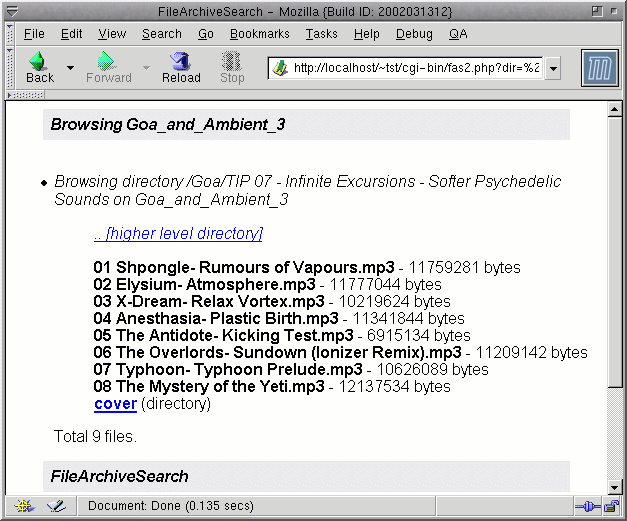Click the Forward navigation button
The width and height of the screenshot is (627, 521).
(108, 67)
